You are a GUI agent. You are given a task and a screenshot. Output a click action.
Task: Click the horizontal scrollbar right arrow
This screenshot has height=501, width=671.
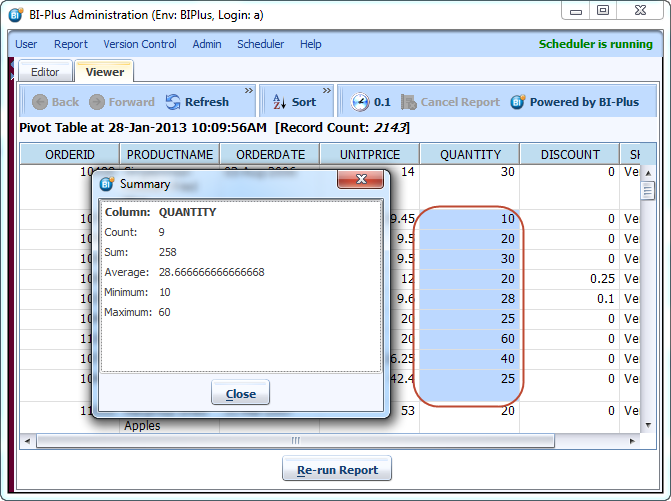(x=633, y=440)
